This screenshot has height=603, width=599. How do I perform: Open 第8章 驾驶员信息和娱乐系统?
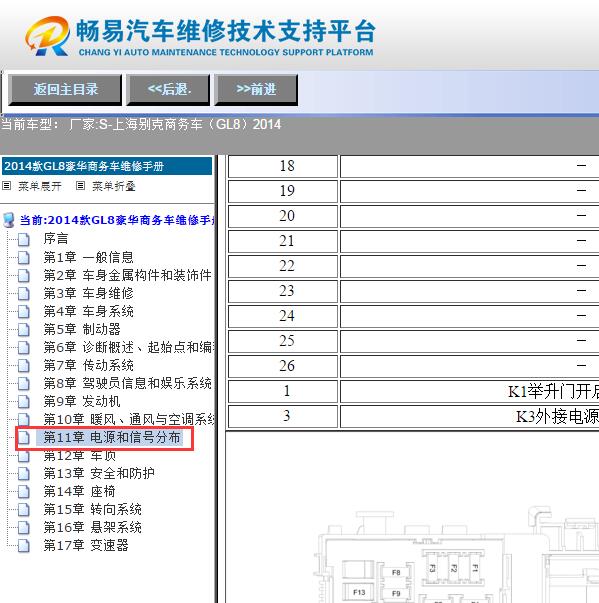pyautogui.click(x=127, y=383)
